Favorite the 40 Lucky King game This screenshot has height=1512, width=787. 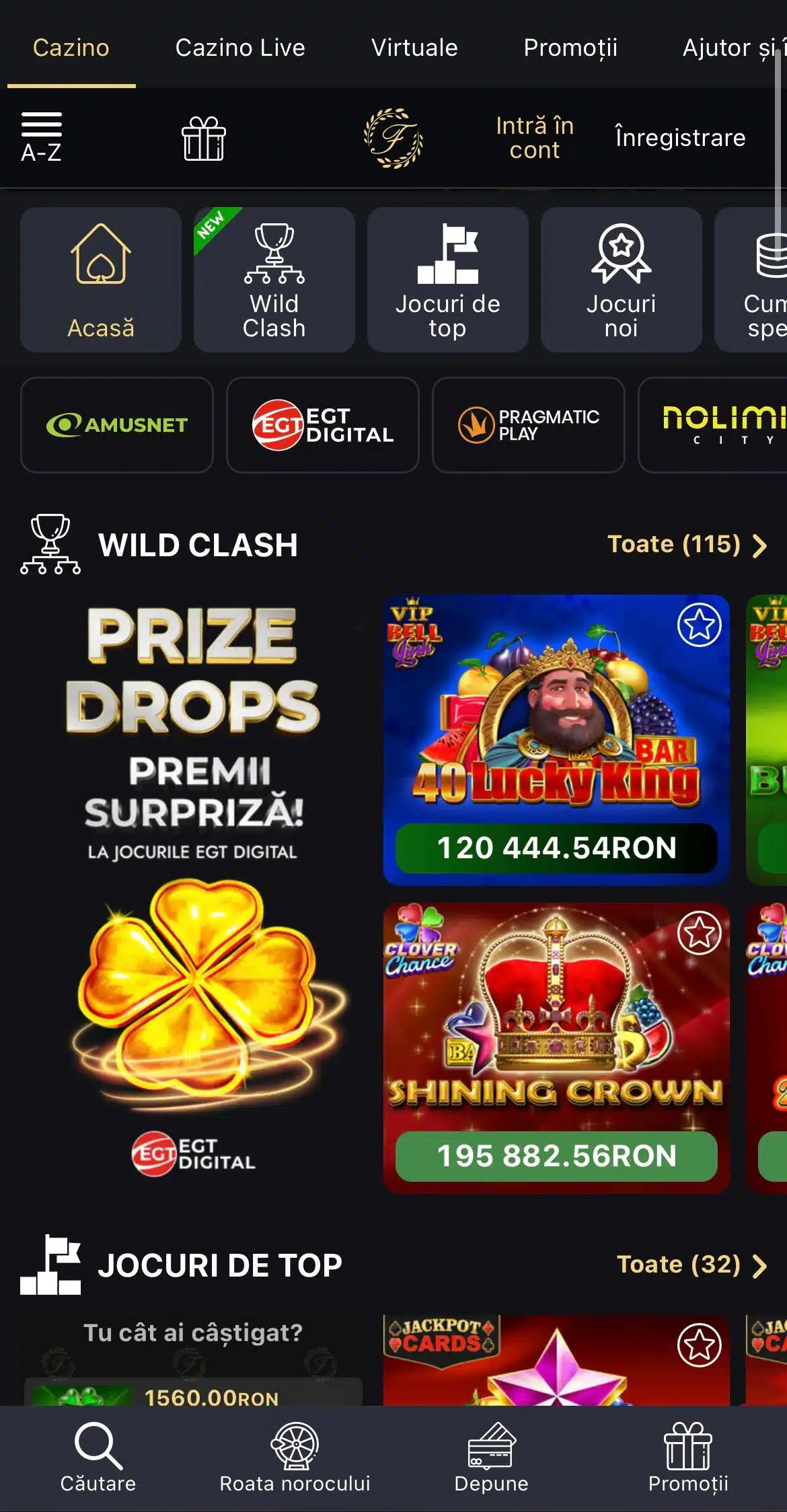tap(700, 625)
